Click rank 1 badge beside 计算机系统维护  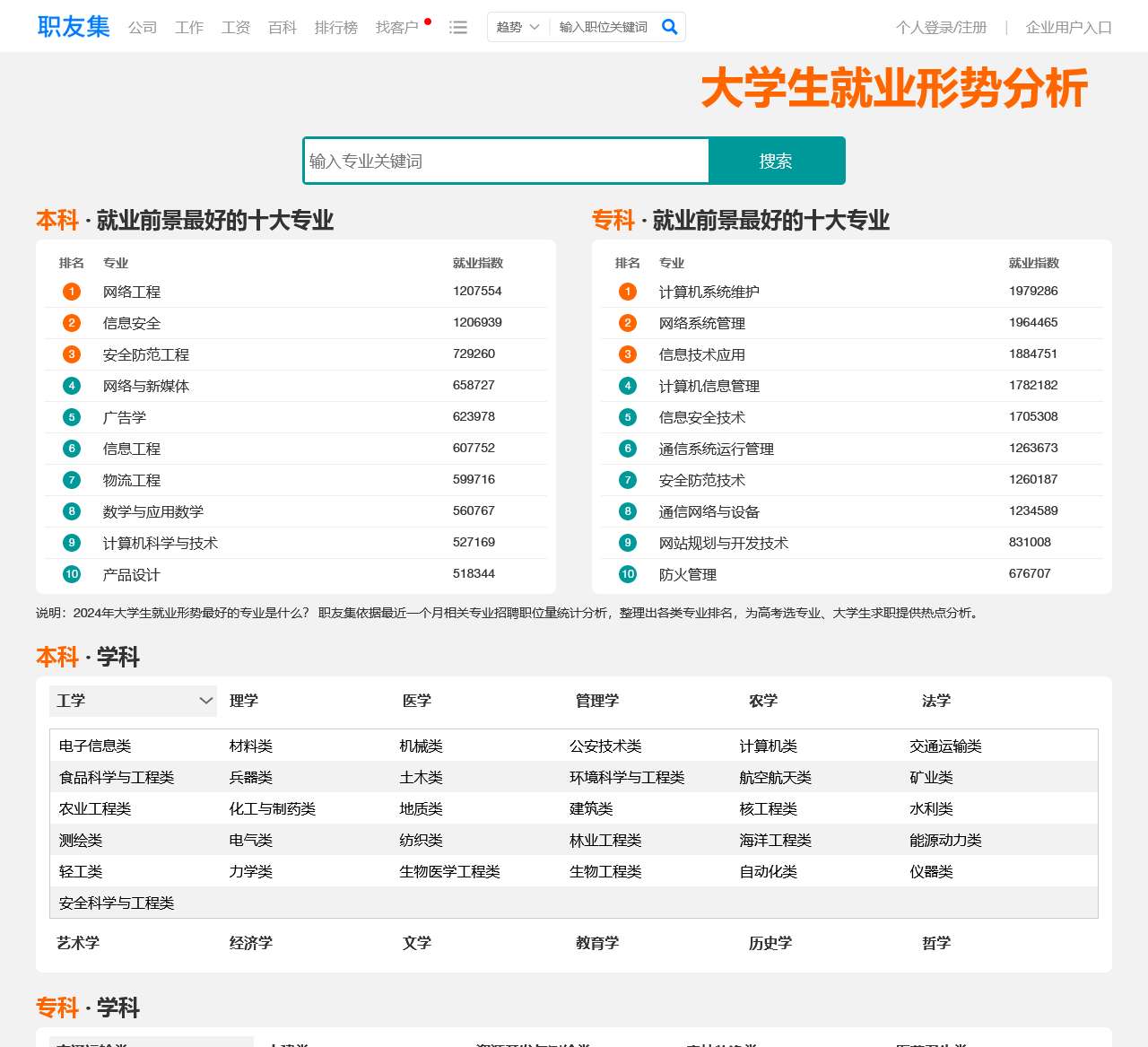click(628, 292)
